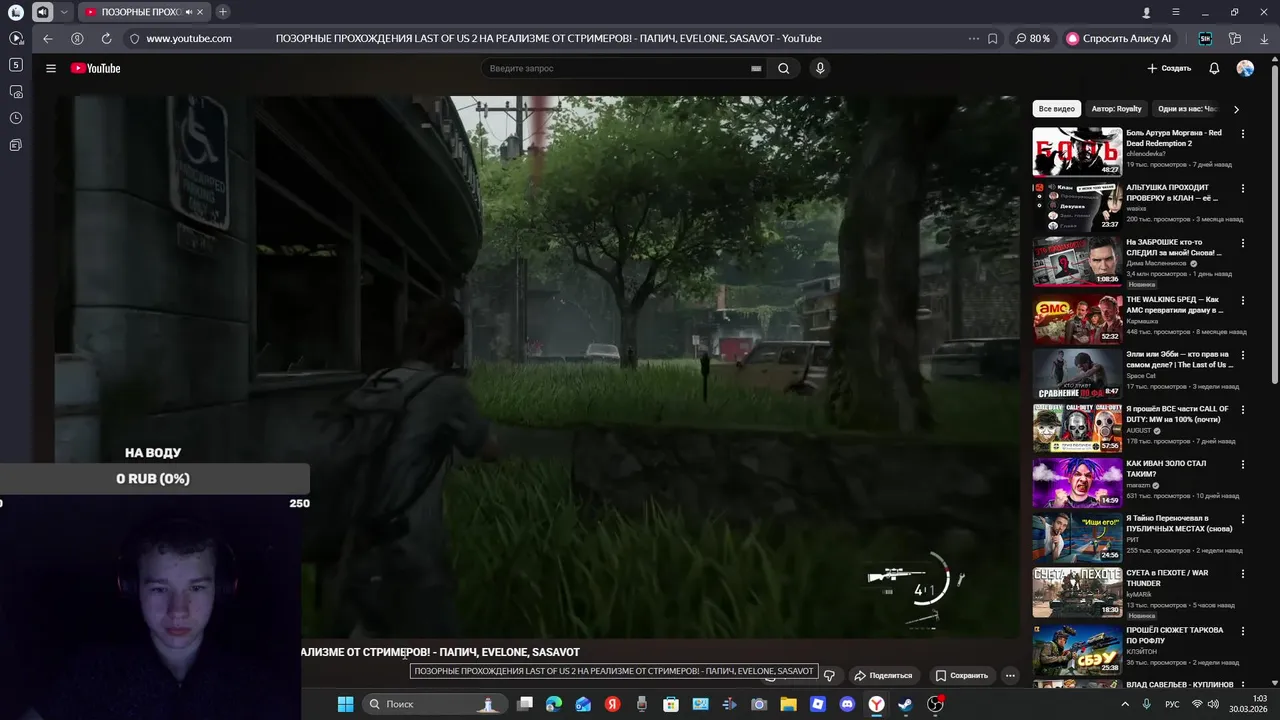This screenshot has height=720, width=1280.
Task: Open options menu for На ЗАБРОШКЕ video
Action: click(x=1243, y=243)
